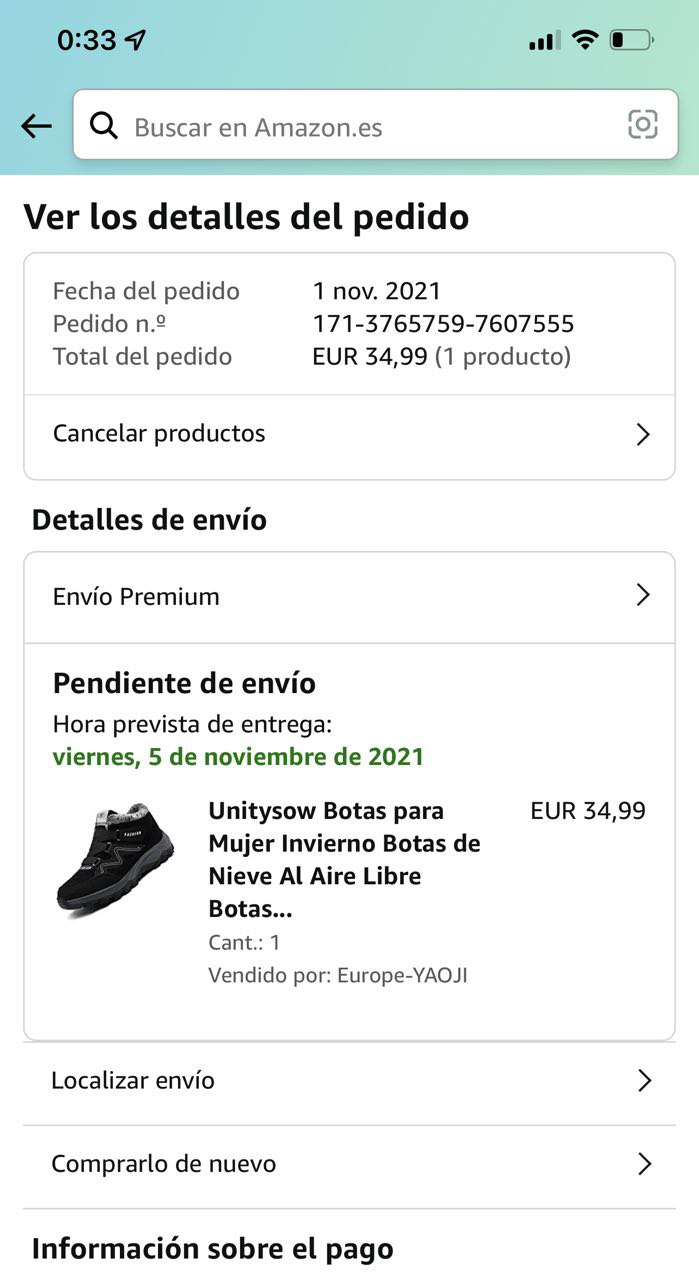Image resolution: width=699 pixels, height=1280 pixels.
Task: Tap the back arrow icon
Action: pyautogui.click(x=36, y=126)
